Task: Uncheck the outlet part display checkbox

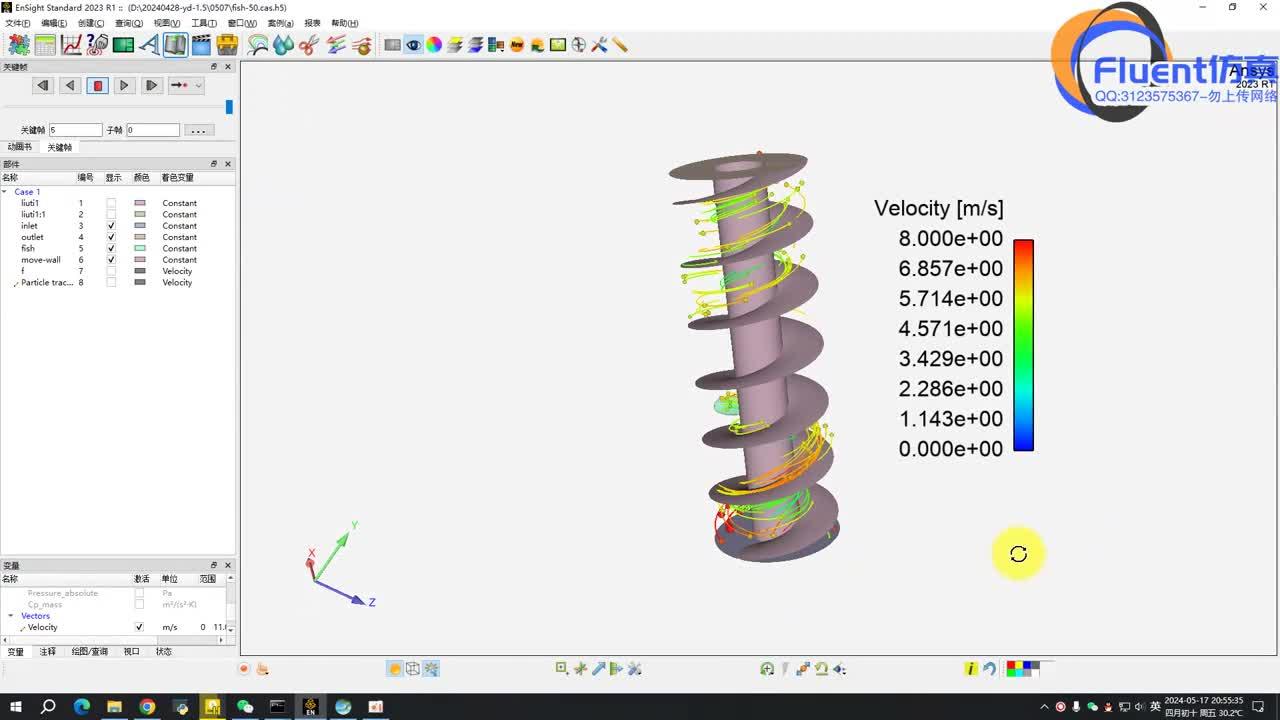Action: coord(111,237)
